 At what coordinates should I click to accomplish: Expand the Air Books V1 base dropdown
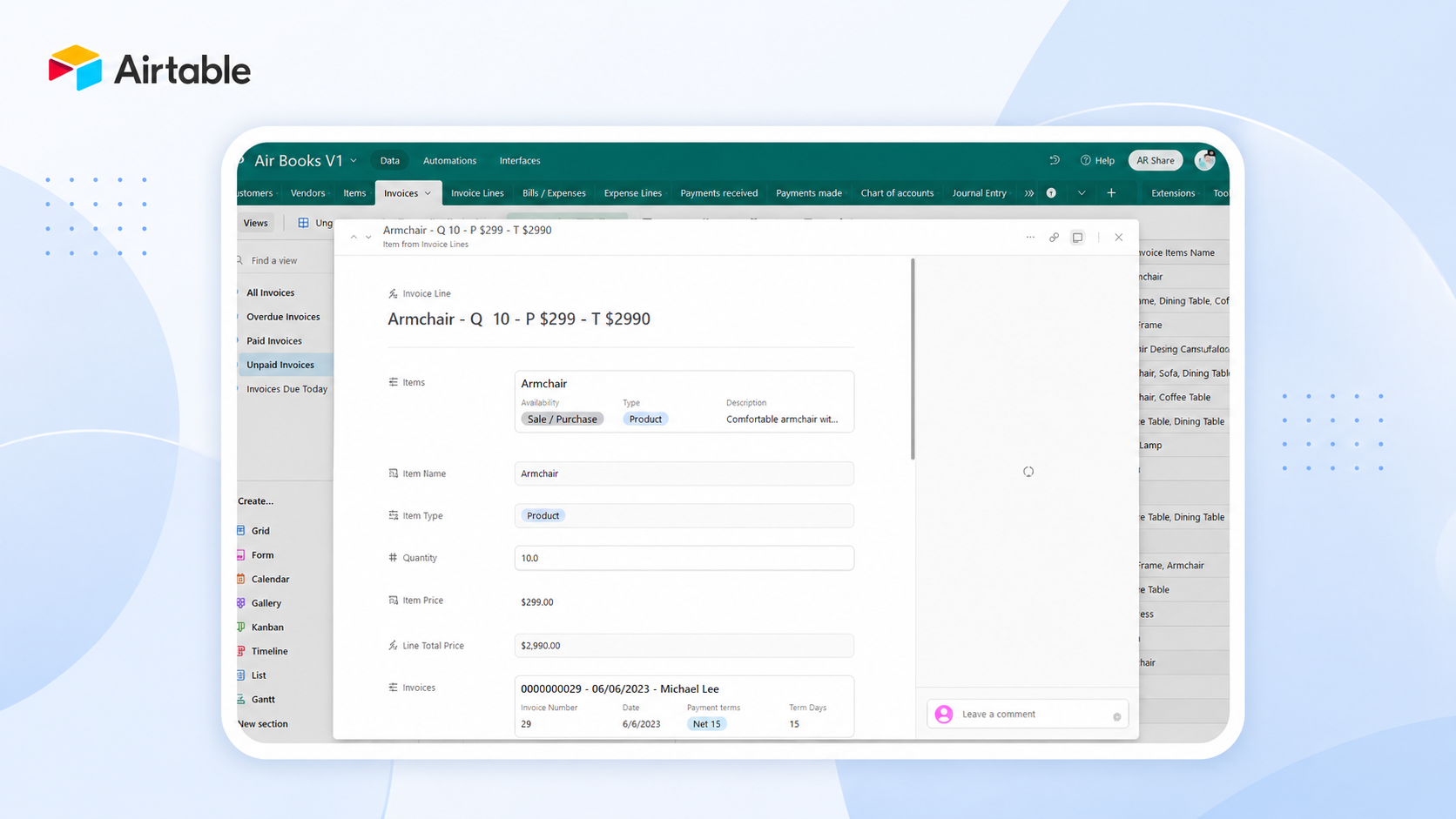coord(354,160)
